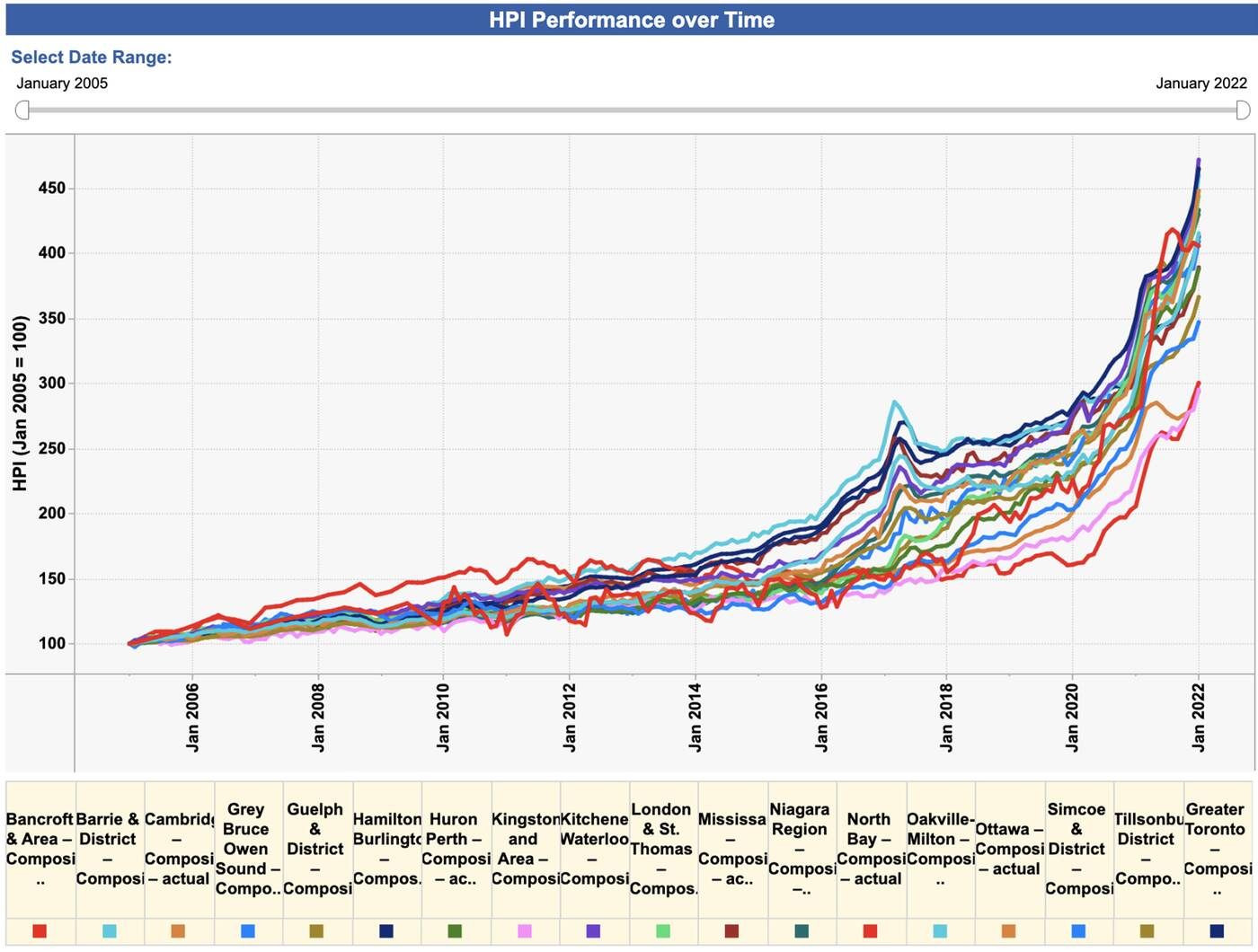This screenshot has width=1258, height=952.
Task: Click the North Bay legend label
Action: pyautogui.click(x=870, y=848)
